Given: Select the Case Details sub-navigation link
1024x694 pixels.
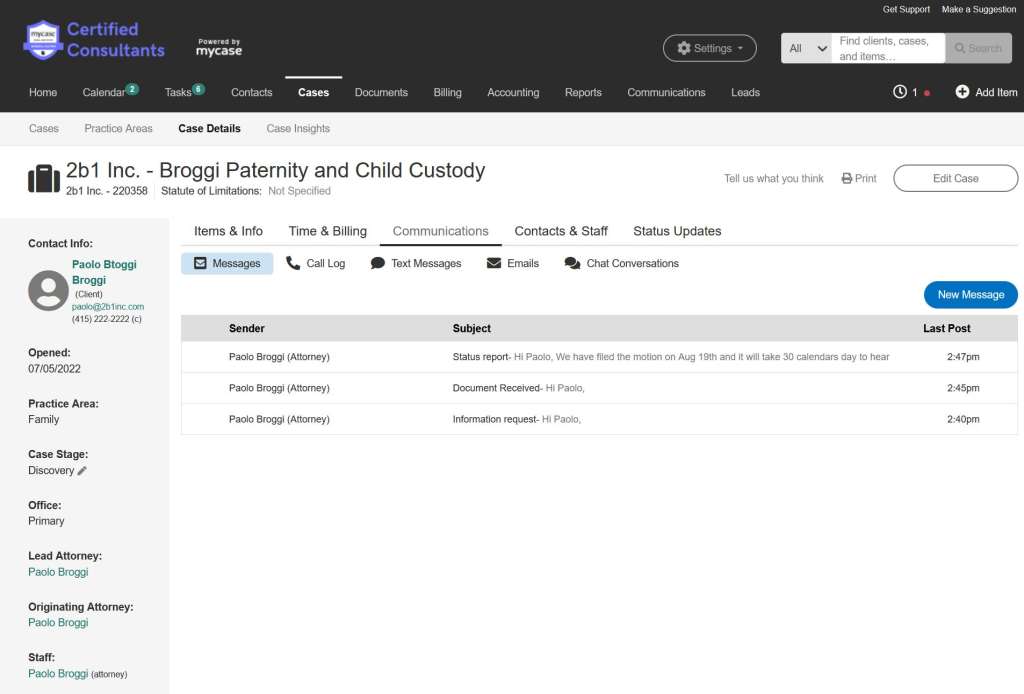Looking at the screenshot, I should point(209,129).
